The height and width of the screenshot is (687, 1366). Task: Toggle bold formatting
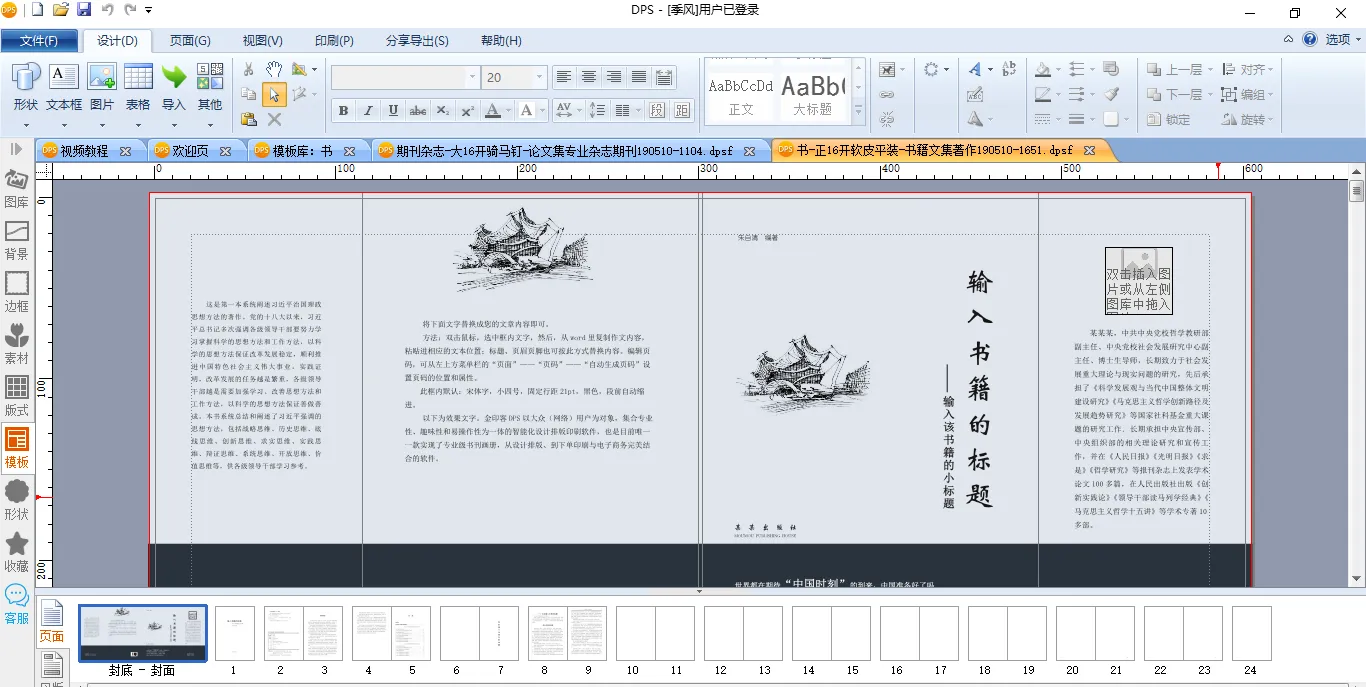pyautogui.click(x=343, y=110)
